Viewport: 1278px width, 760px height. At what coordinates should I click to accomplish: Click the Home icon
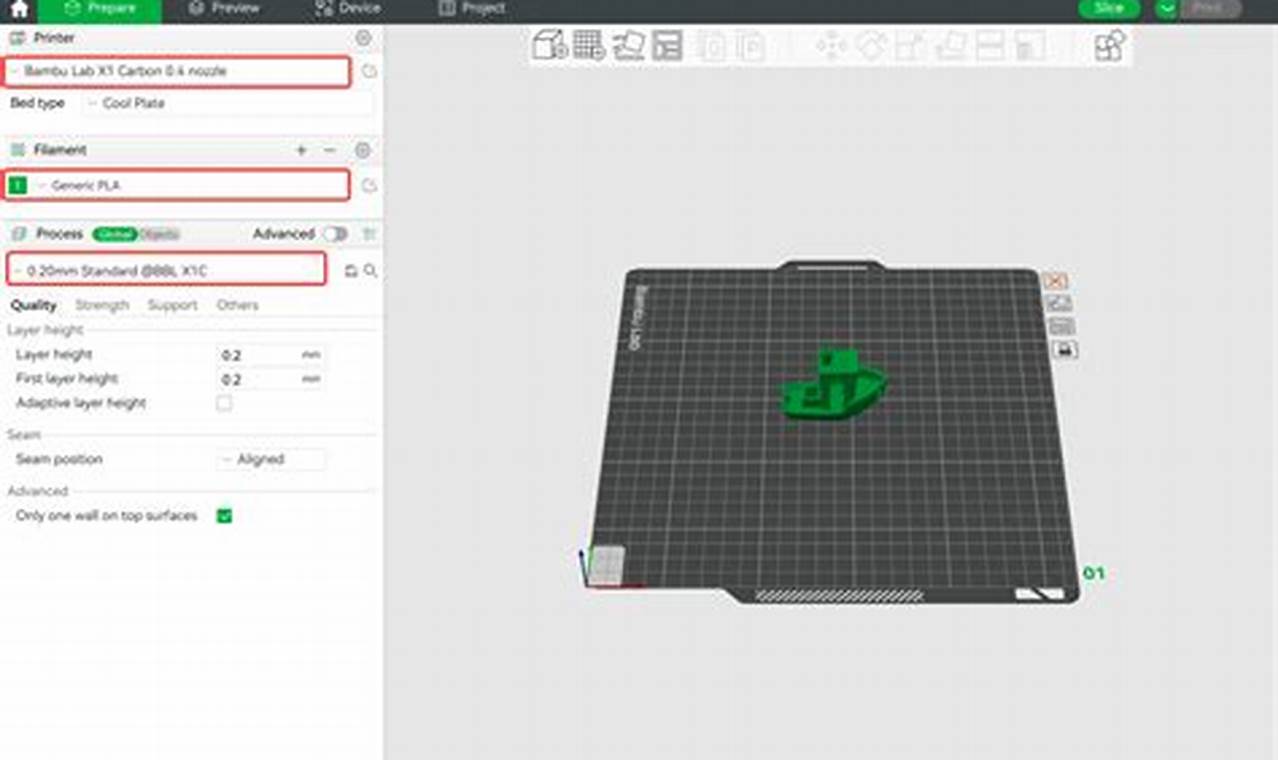click(x=18, y=9)
